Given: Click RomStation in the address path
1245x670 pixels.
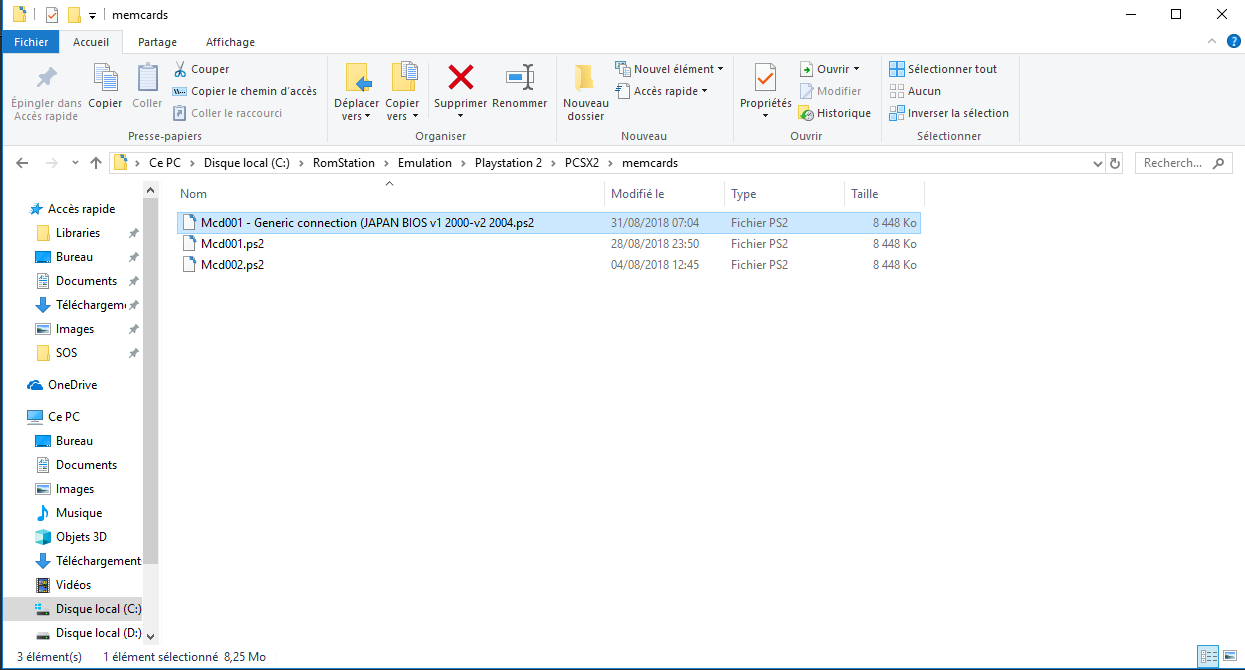Looking at the screenshot, I should [x=343, y=163].
